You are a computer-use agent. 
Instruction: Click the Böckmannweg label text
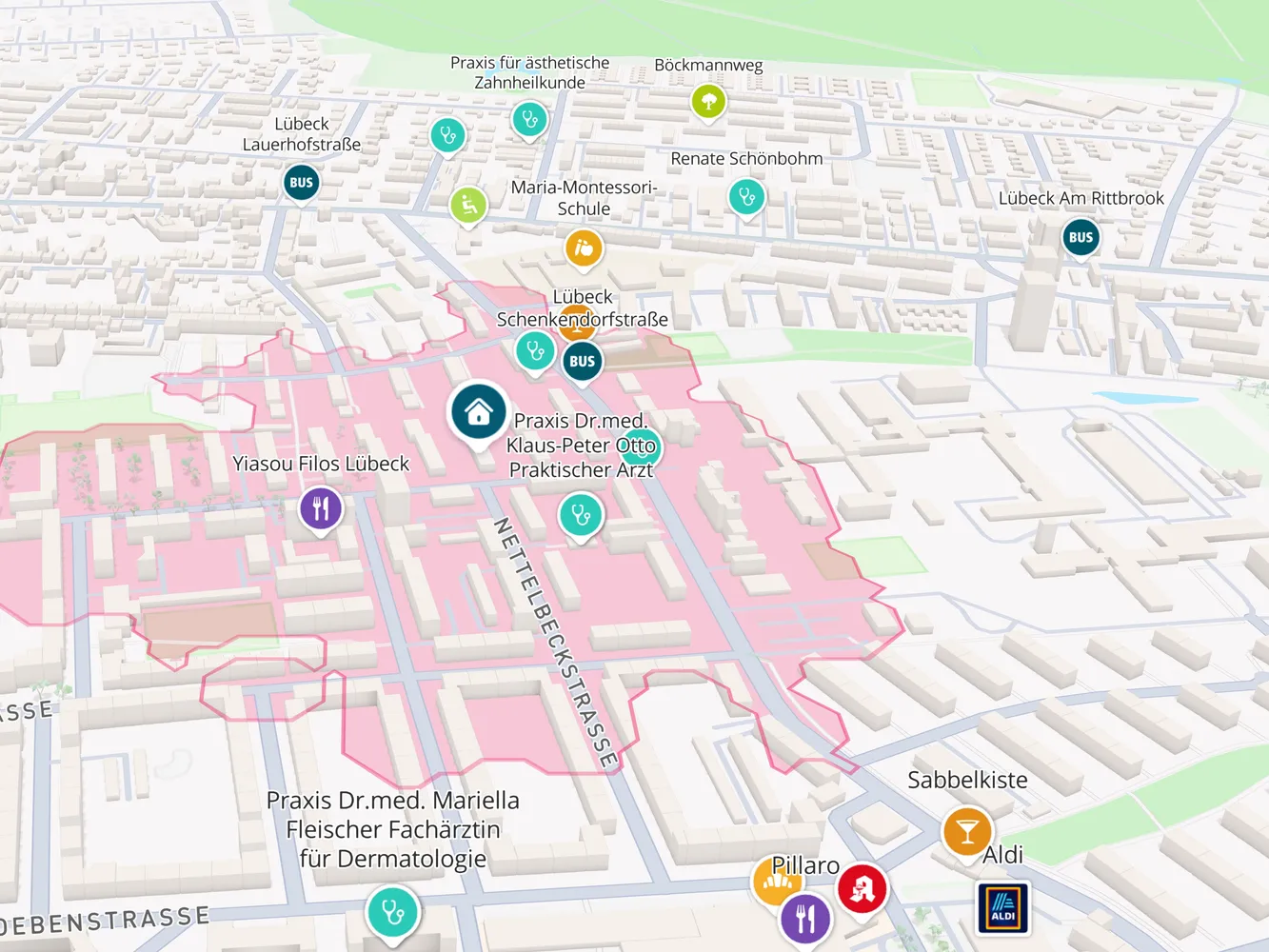coord(708,65)
